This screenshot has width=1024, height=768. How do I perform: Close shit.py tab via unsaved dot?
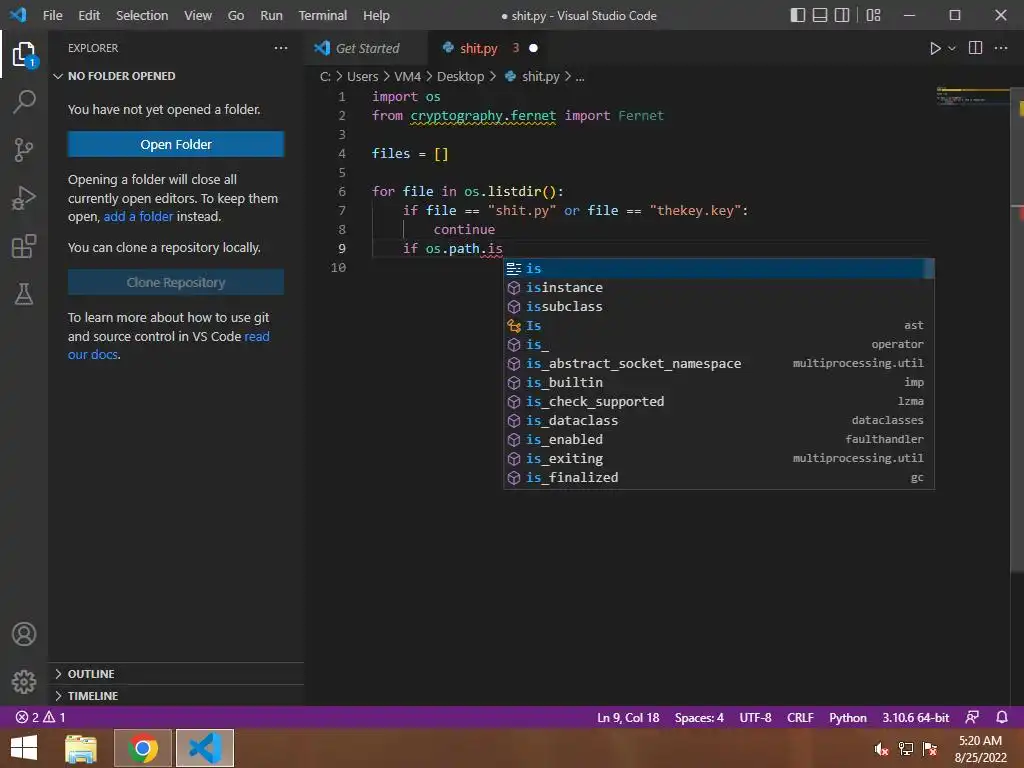[533, 48]
